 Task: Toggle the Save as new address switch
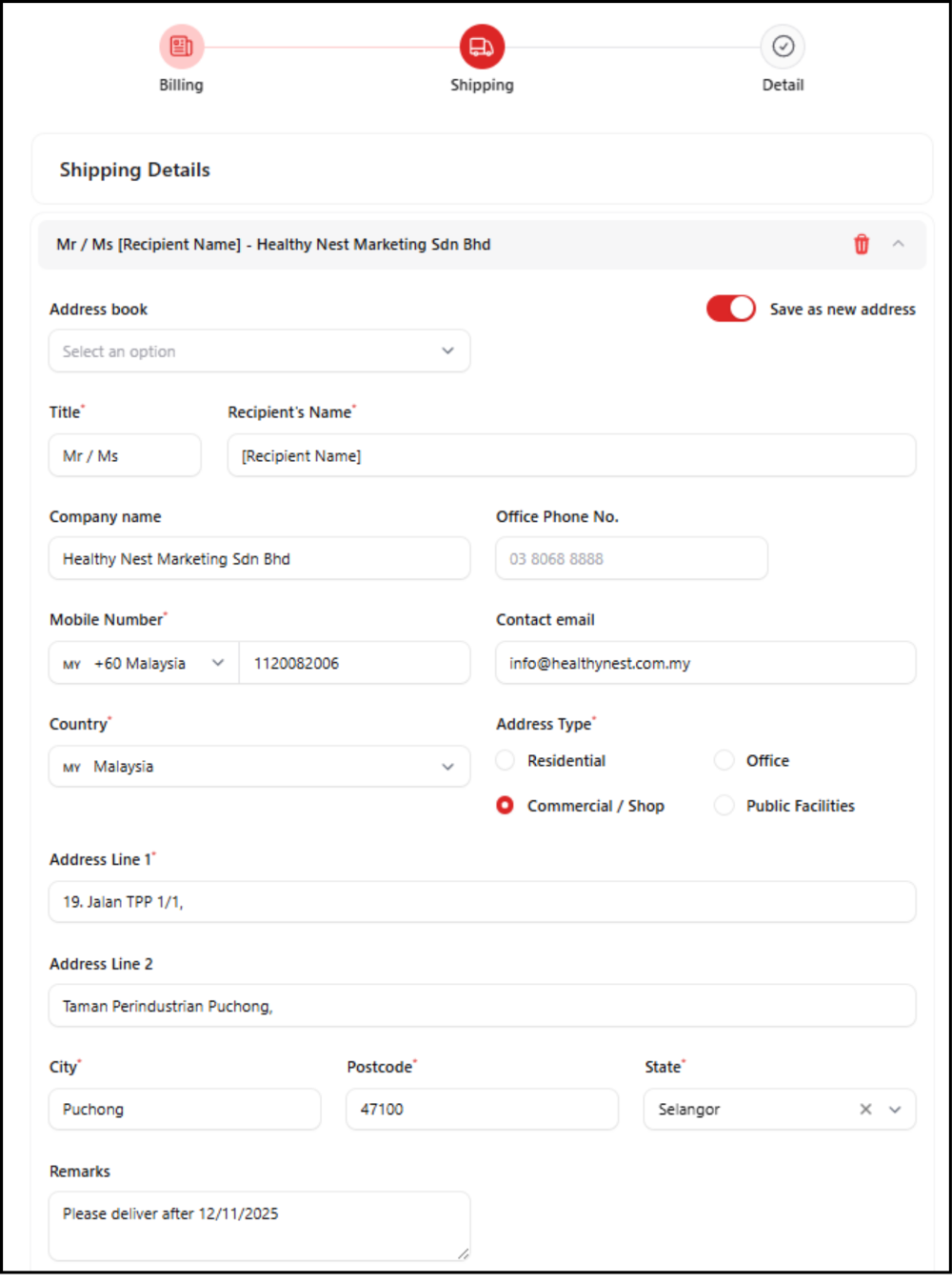pos(730,309)
